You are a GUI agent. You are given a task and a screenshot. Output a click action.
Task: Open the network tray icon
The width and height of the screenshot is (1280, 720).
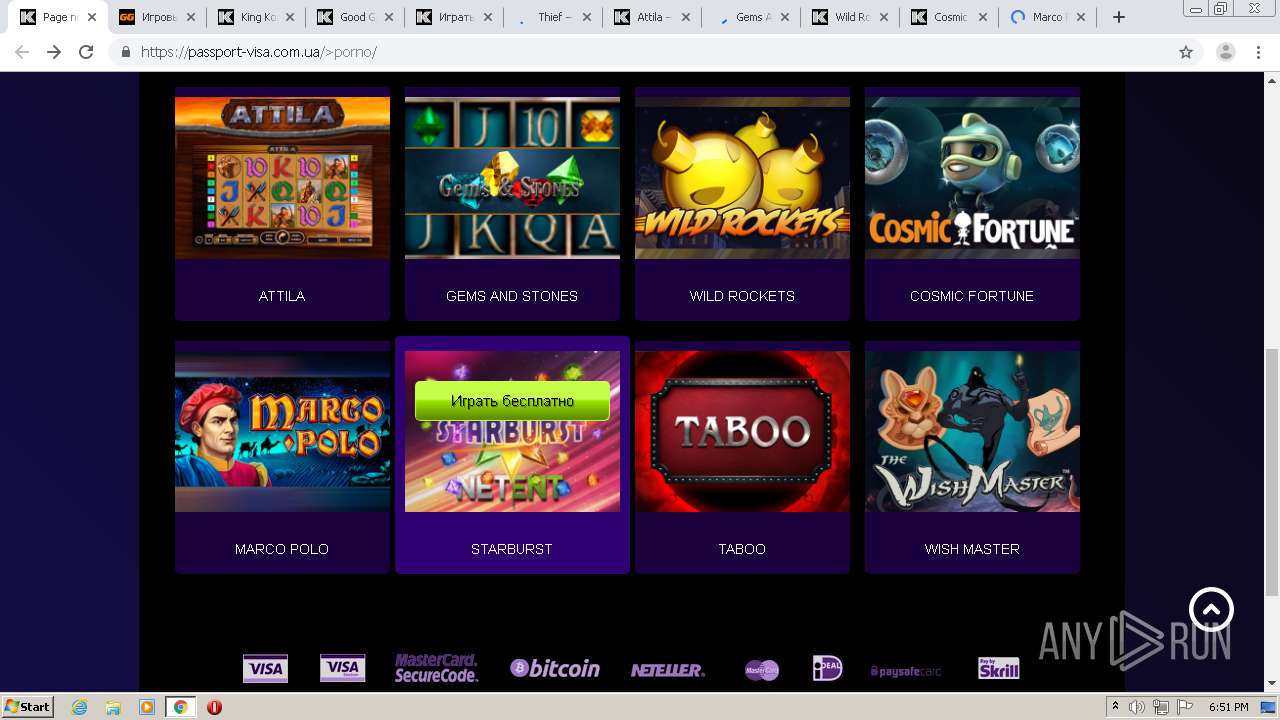click(1161, 707)
